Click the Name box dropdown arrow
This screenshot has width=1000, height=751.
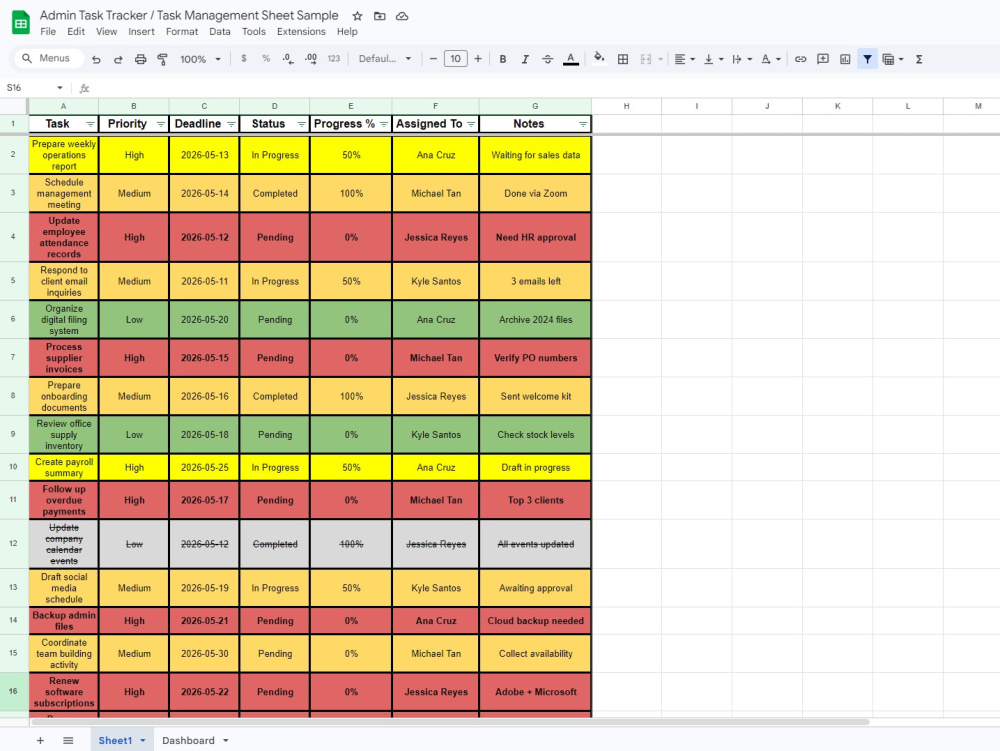(59, 88)
